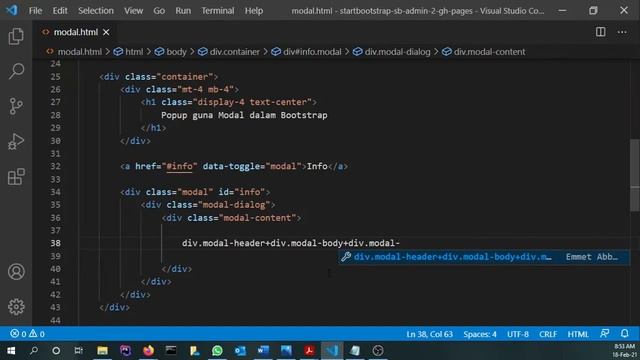Viewport: 640px width, 360px height.
Task: Open Task View on the taskbar
Action: (78, 351)
